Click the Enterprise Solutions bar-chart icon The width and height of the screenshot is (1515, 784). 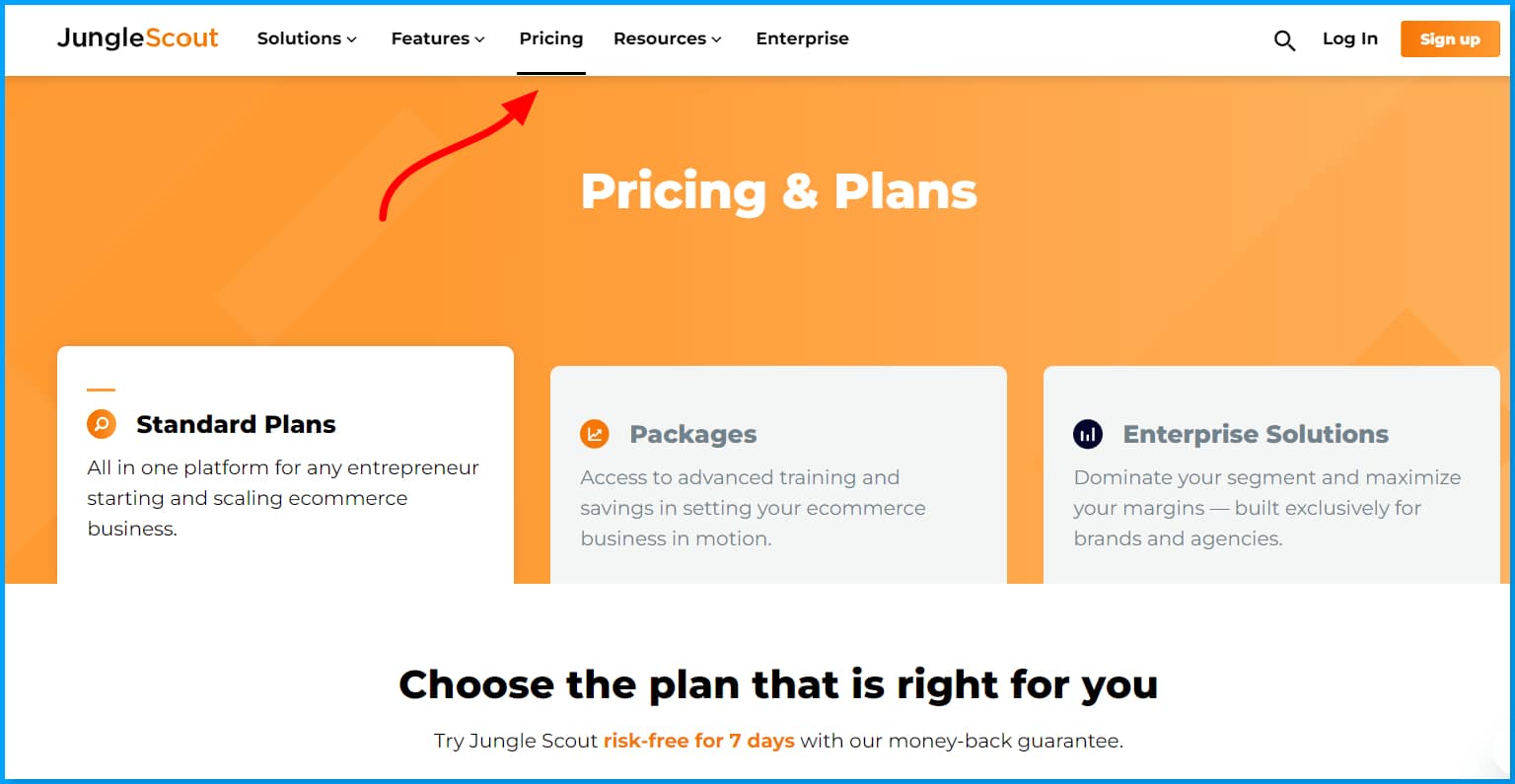point(1088,434)
